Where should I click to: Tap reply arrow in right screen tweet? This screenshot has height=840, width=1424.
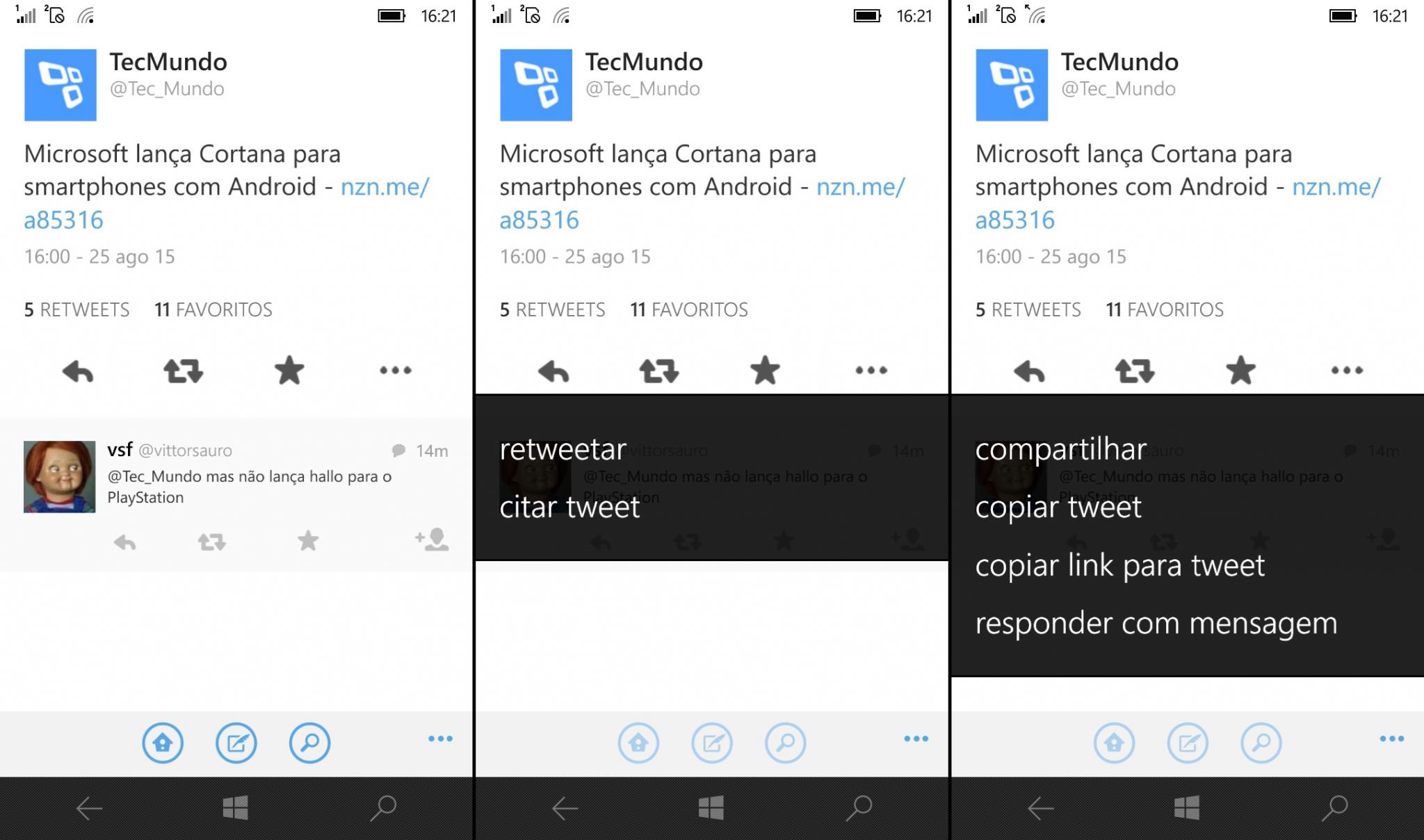click(1029, 371)
